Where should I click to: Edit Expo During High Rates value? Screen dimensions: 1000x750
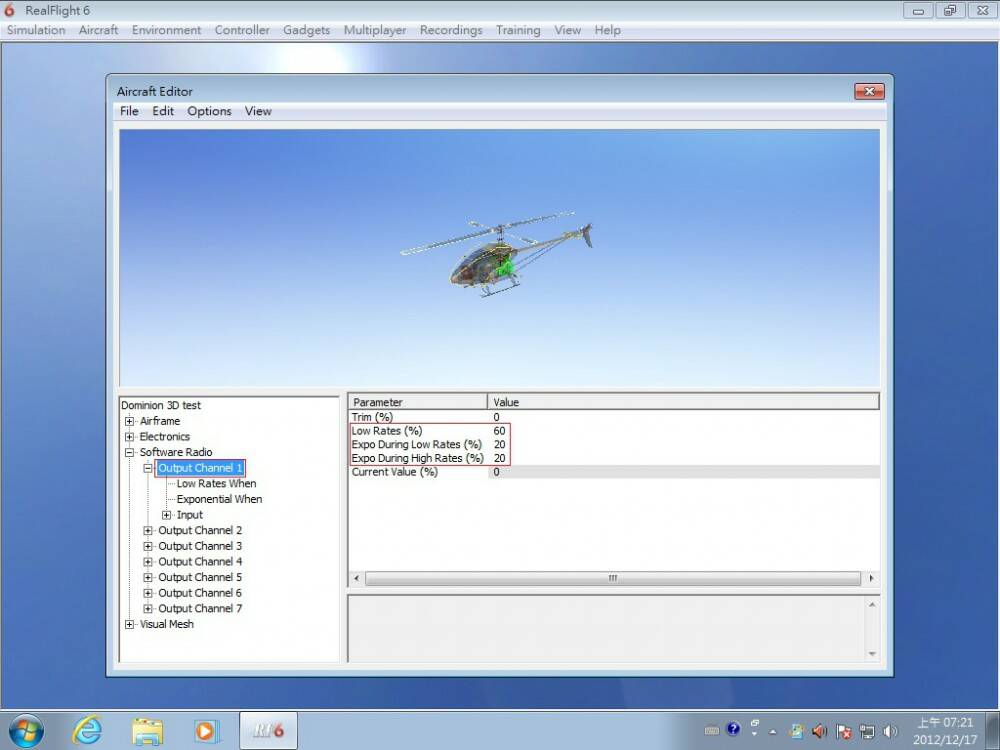point(499,459)
